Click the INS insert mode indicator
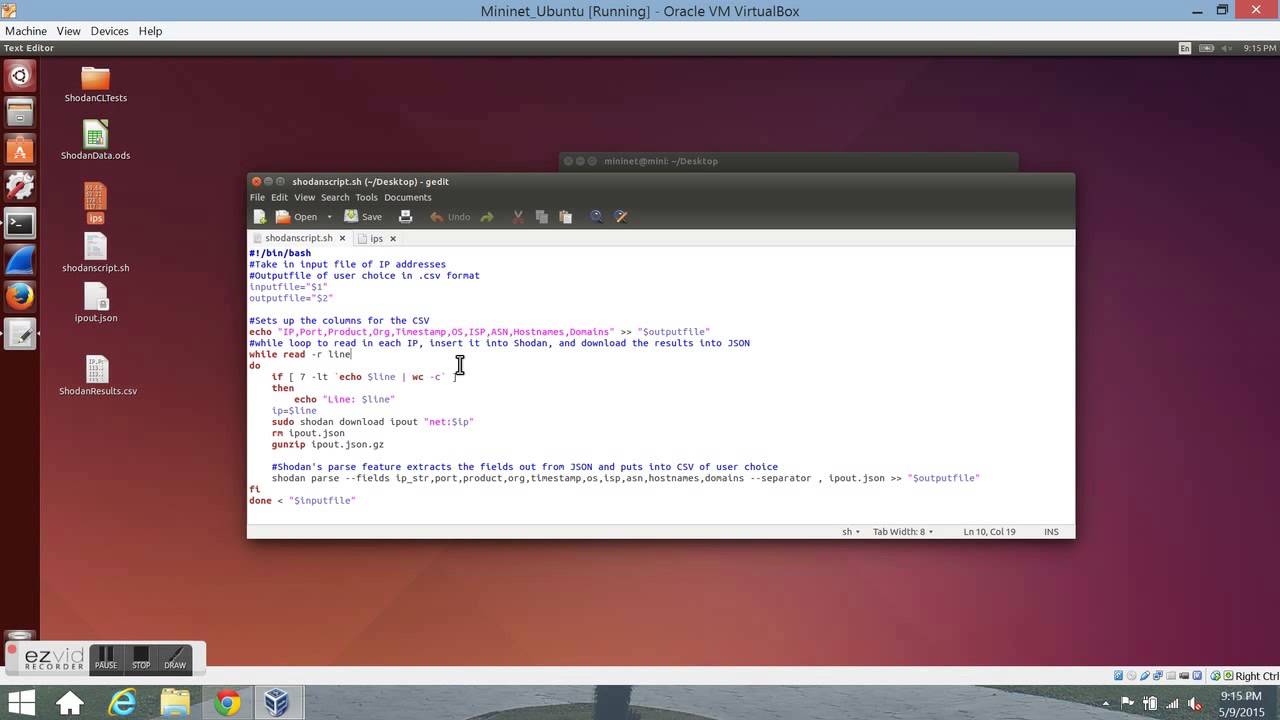The width and height of the screenshot is (1280, 720). [x=1051, y=532]
